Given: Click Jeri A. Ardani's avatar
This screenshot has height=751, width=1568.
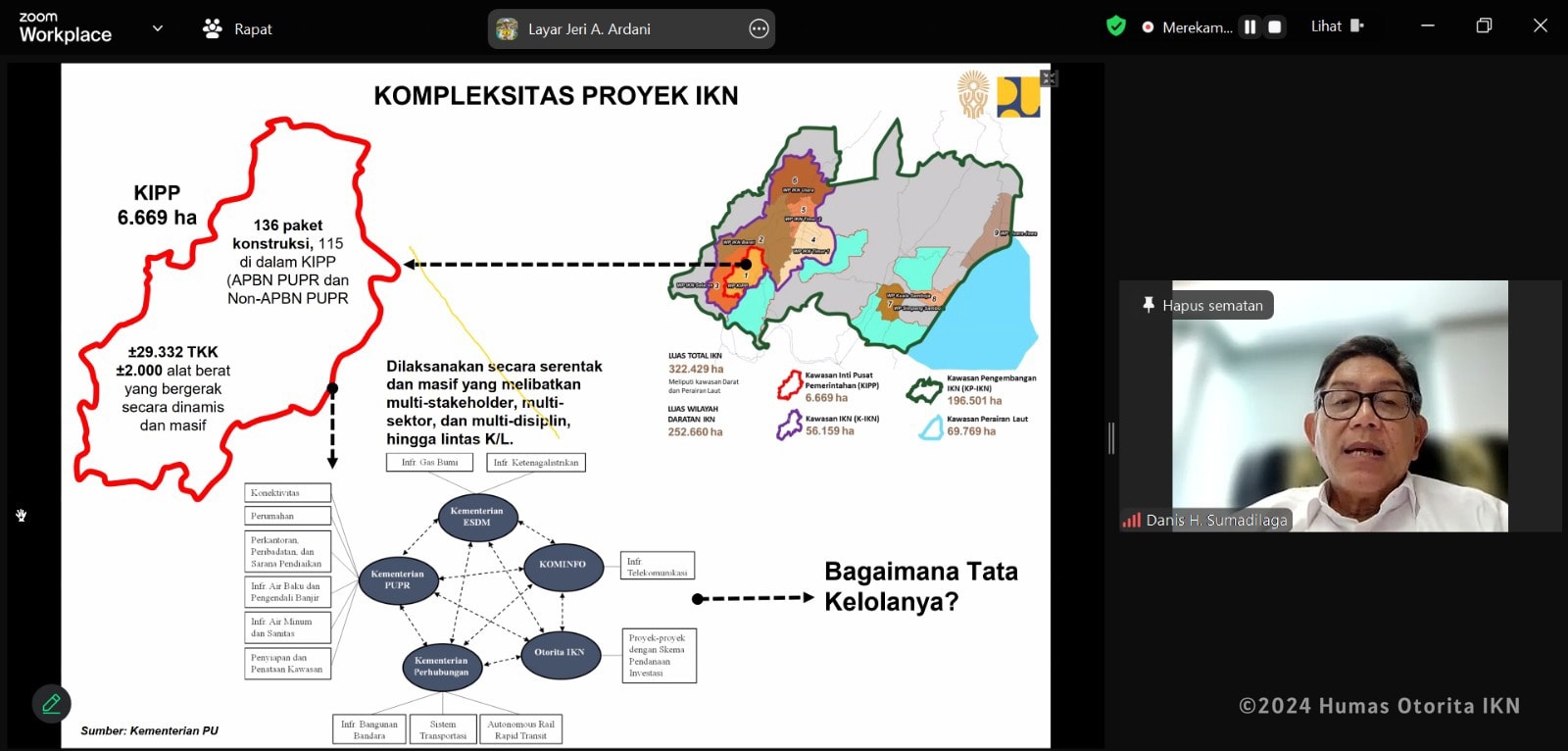Looking at the screenshot, I should 507,29.
